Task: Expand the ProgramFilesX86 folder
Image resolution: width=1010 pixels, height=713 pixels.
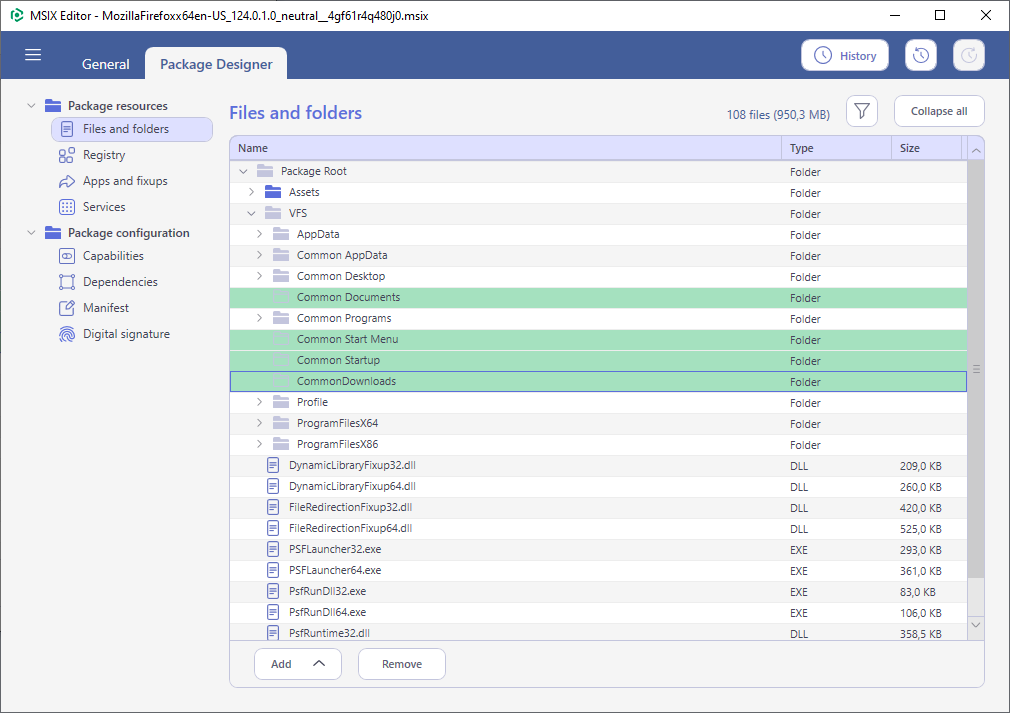Action: [260, 444]
